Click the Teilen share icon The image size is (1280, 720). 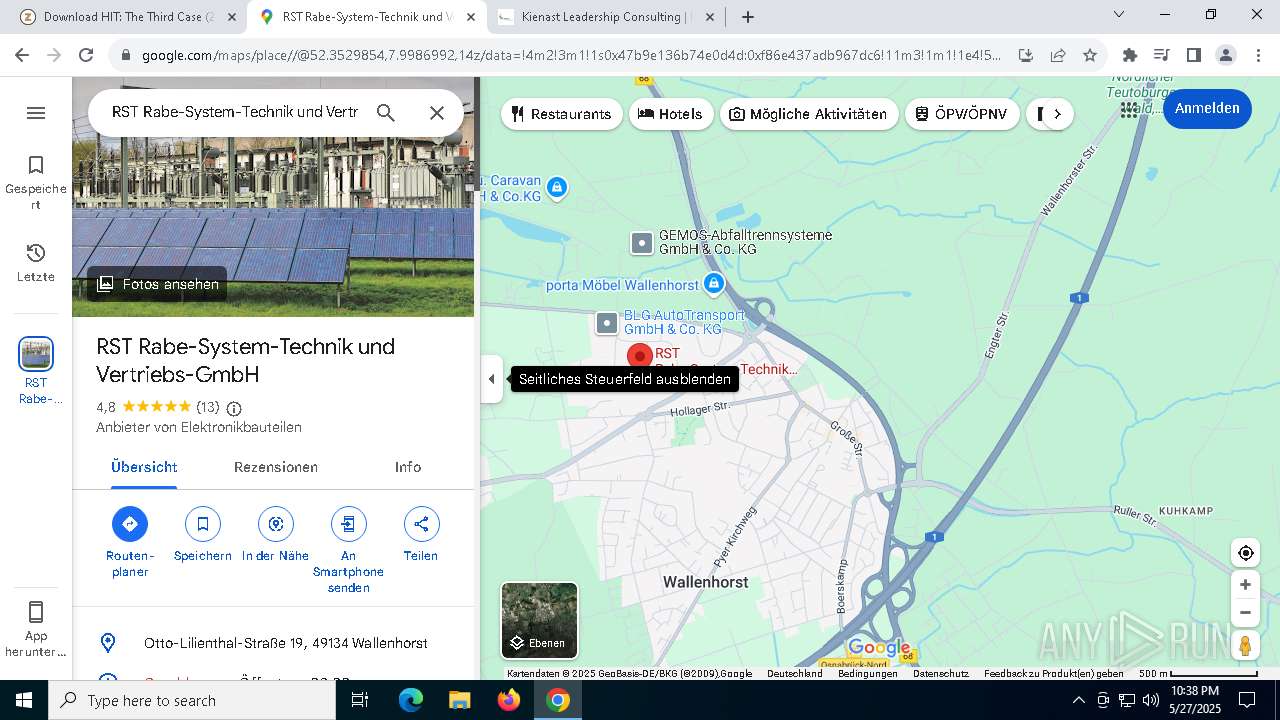(x=421, y=524)
